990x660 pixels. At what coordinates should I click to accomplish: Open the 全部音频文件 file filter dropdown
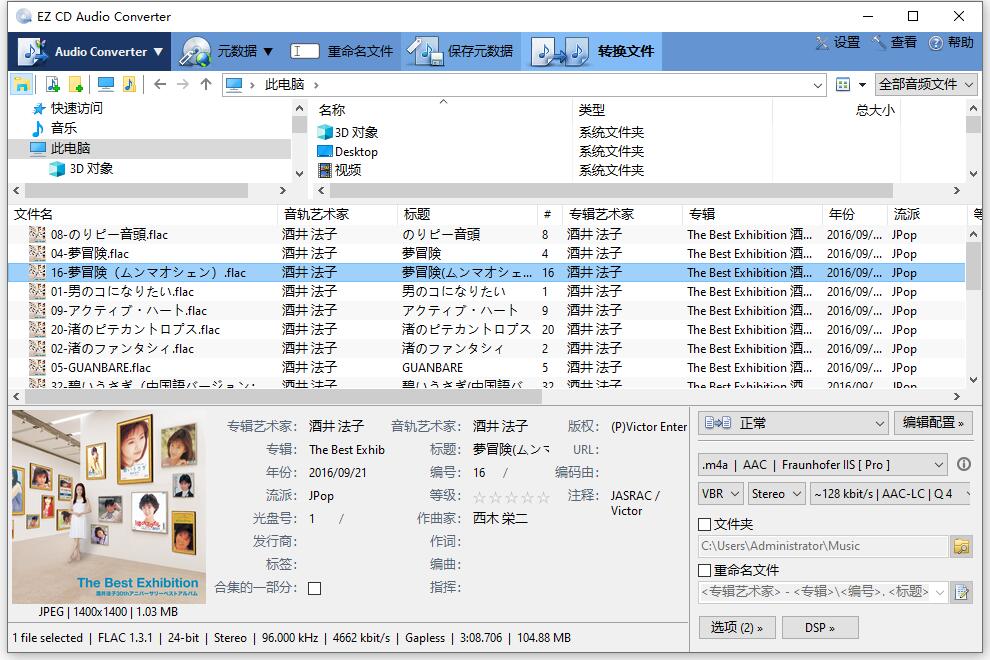point(926,85)
